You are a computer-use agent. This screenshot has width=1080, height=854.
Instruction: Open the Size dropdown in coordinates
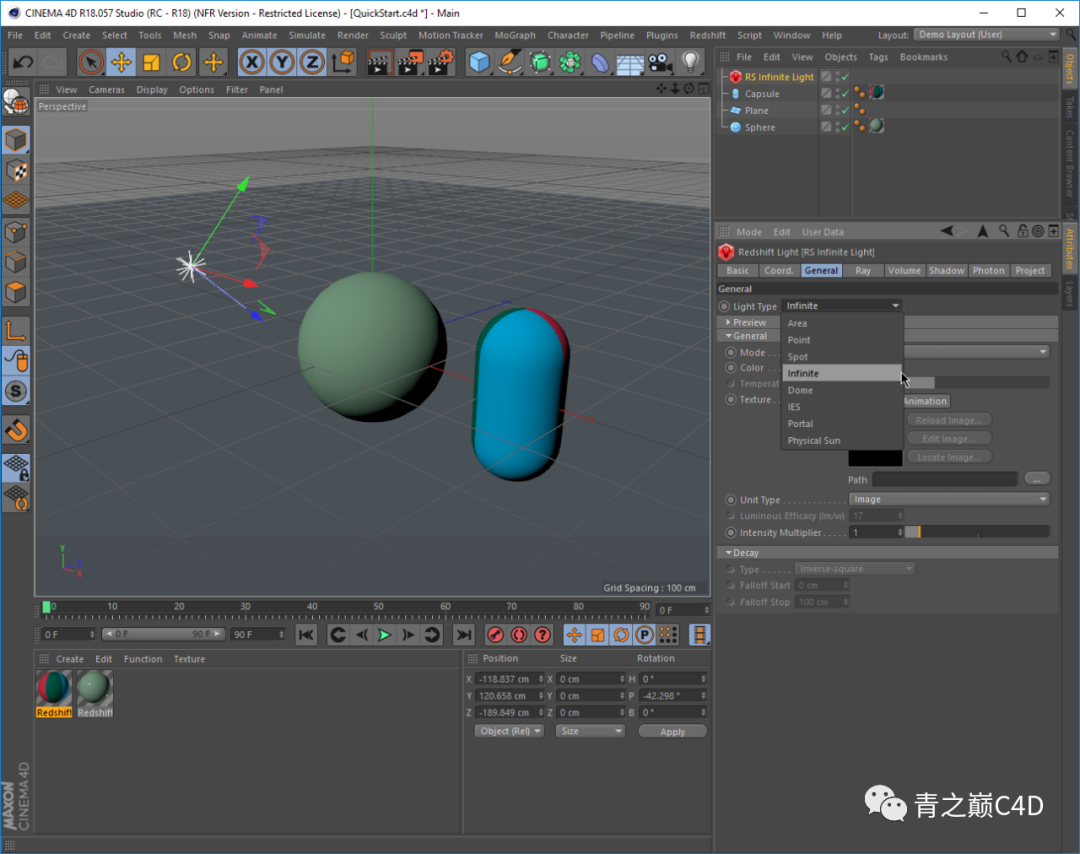(x=590, y=731)
